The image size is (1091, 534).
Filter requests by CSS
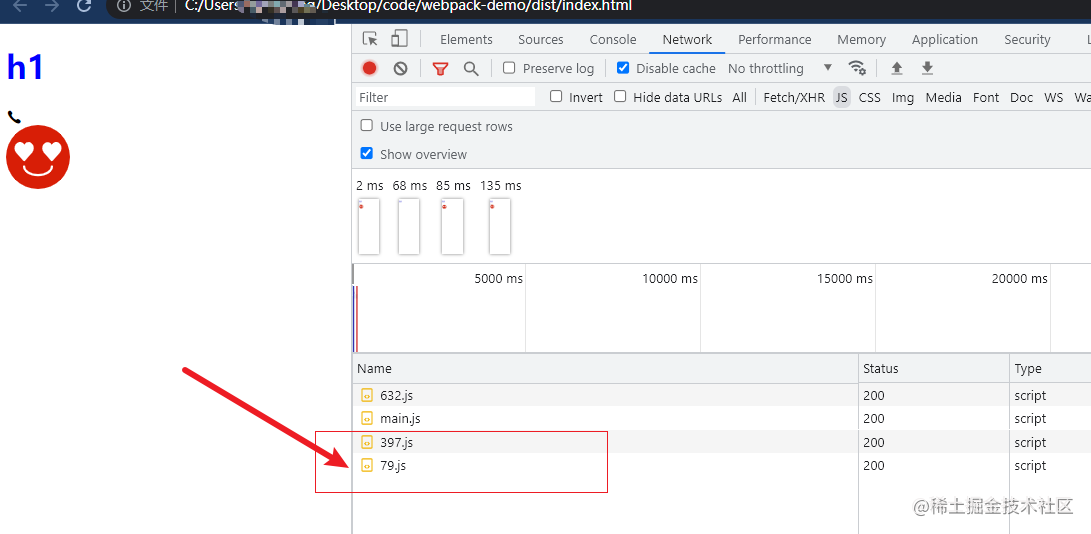click(x=870, y=97)
